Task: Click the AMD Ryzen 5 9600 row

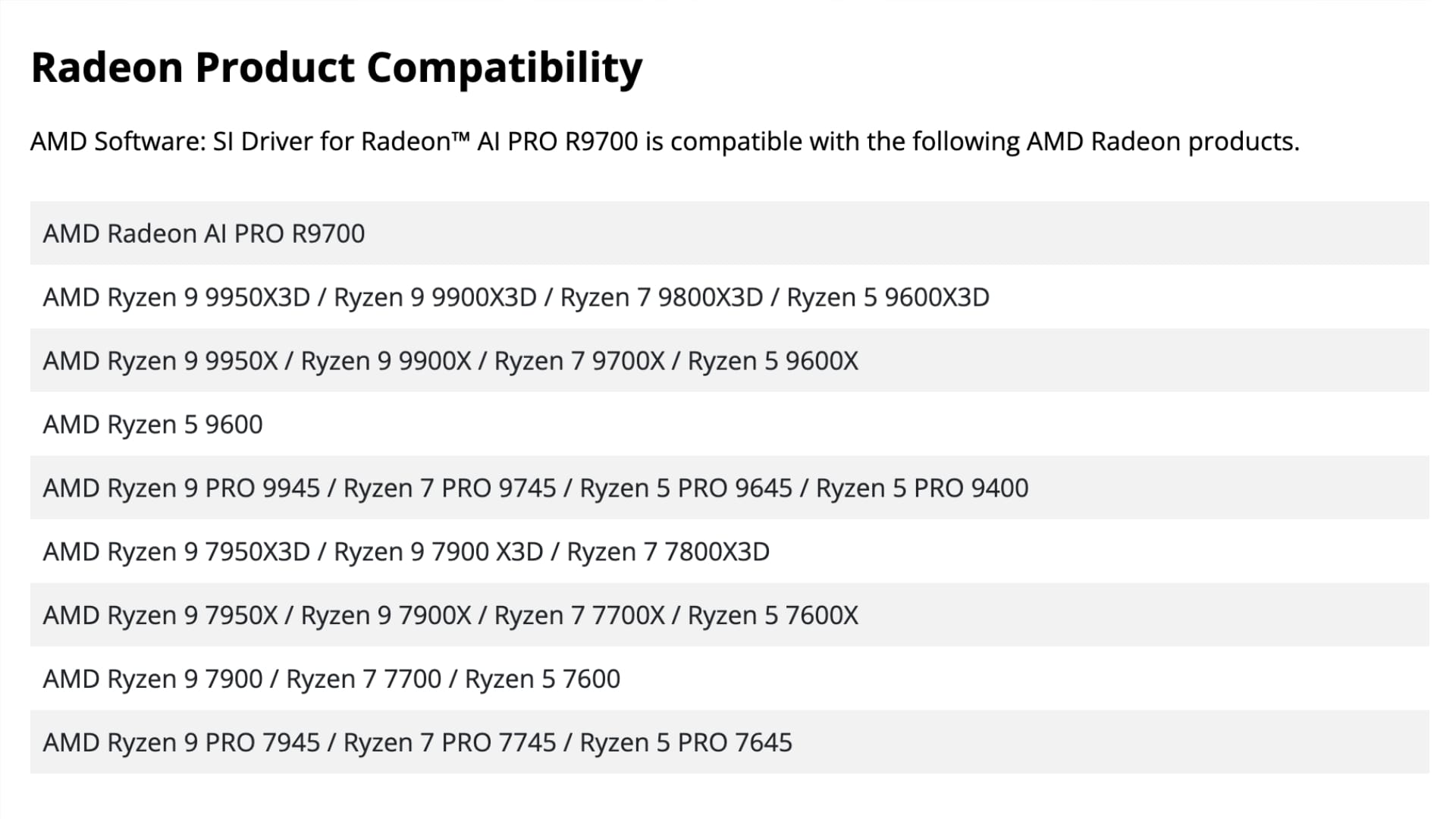Action: (x=730, y=425)
